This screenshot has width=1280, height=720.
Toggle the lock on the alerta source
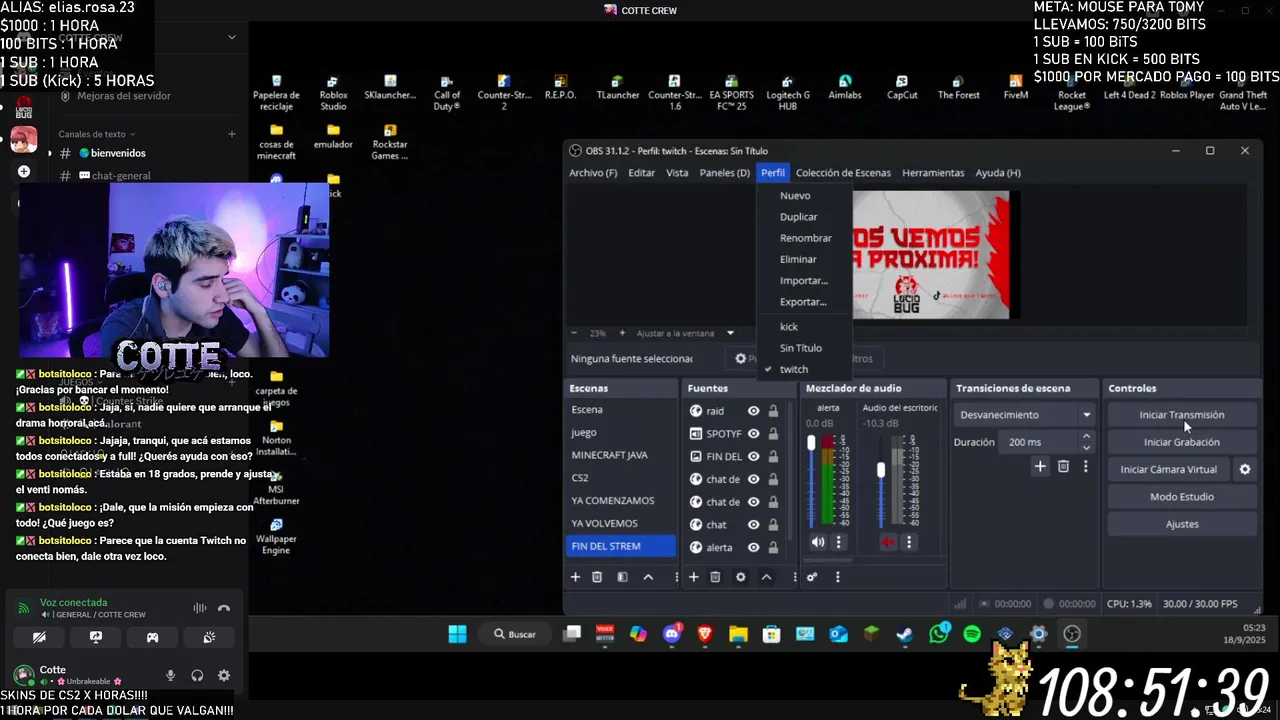773,547
